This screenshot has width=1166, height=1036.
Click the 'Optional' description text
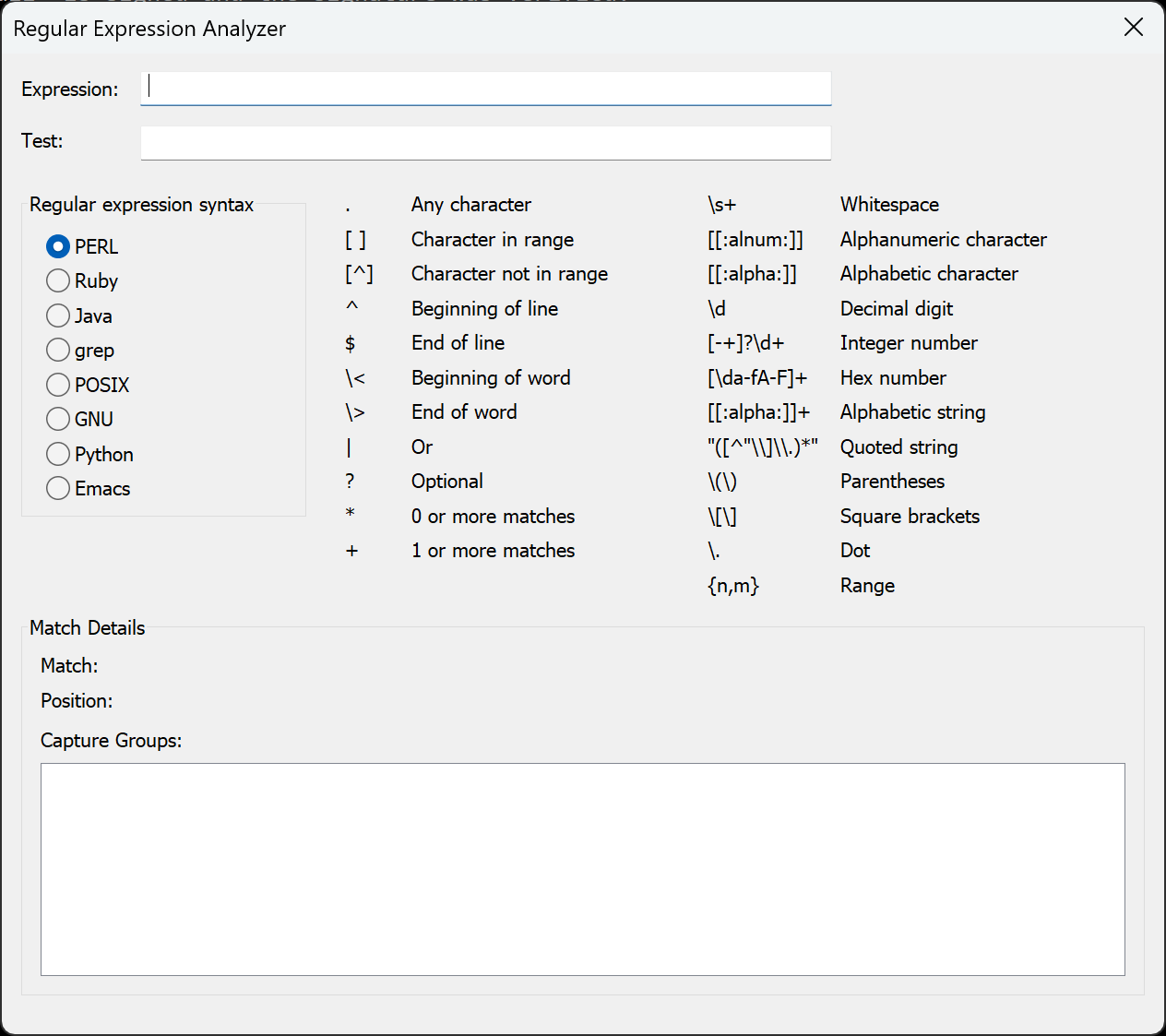pyautogui.click(x=447, y=481)
